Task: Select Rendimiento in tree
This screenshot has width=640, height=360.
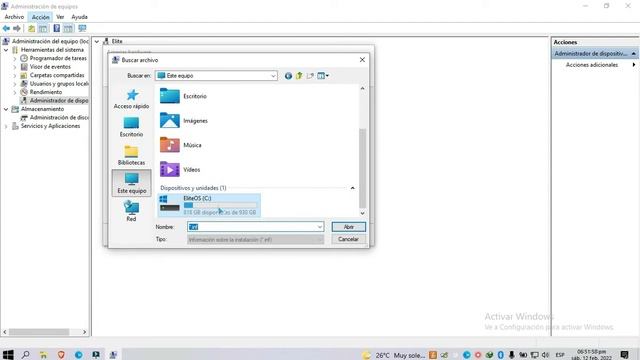Action: pyautogui.click(x=46, y=92)
